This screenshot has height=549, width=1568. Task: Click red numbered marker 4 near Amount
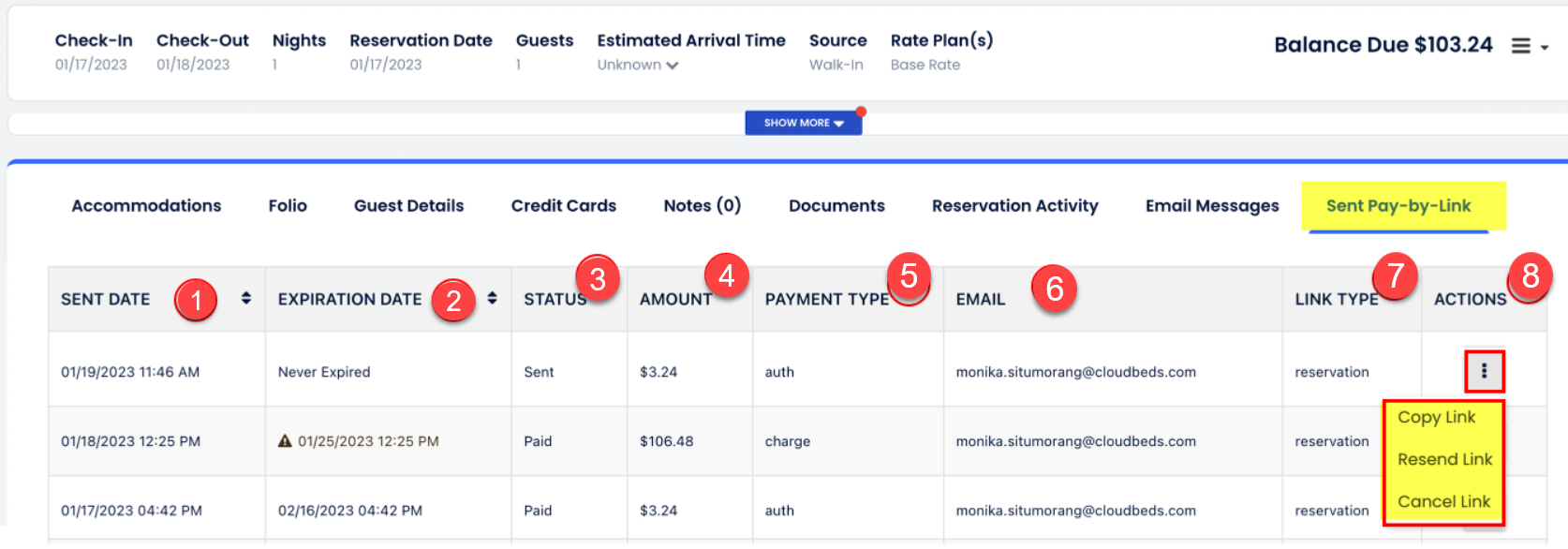(x=726, y=275)
